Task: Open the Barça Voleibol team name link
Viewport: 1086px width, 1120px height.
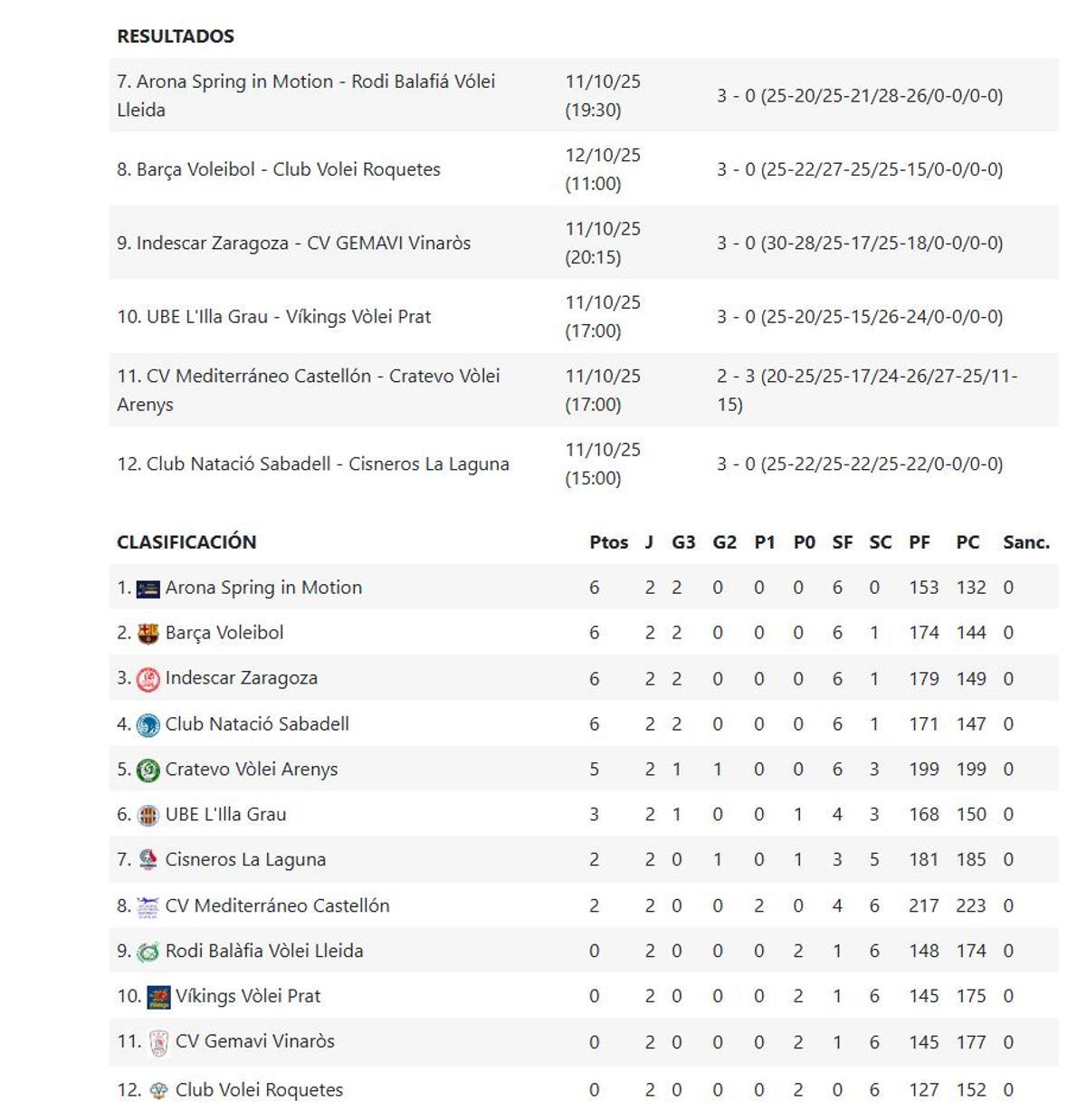Action: (x=224, y=633)
